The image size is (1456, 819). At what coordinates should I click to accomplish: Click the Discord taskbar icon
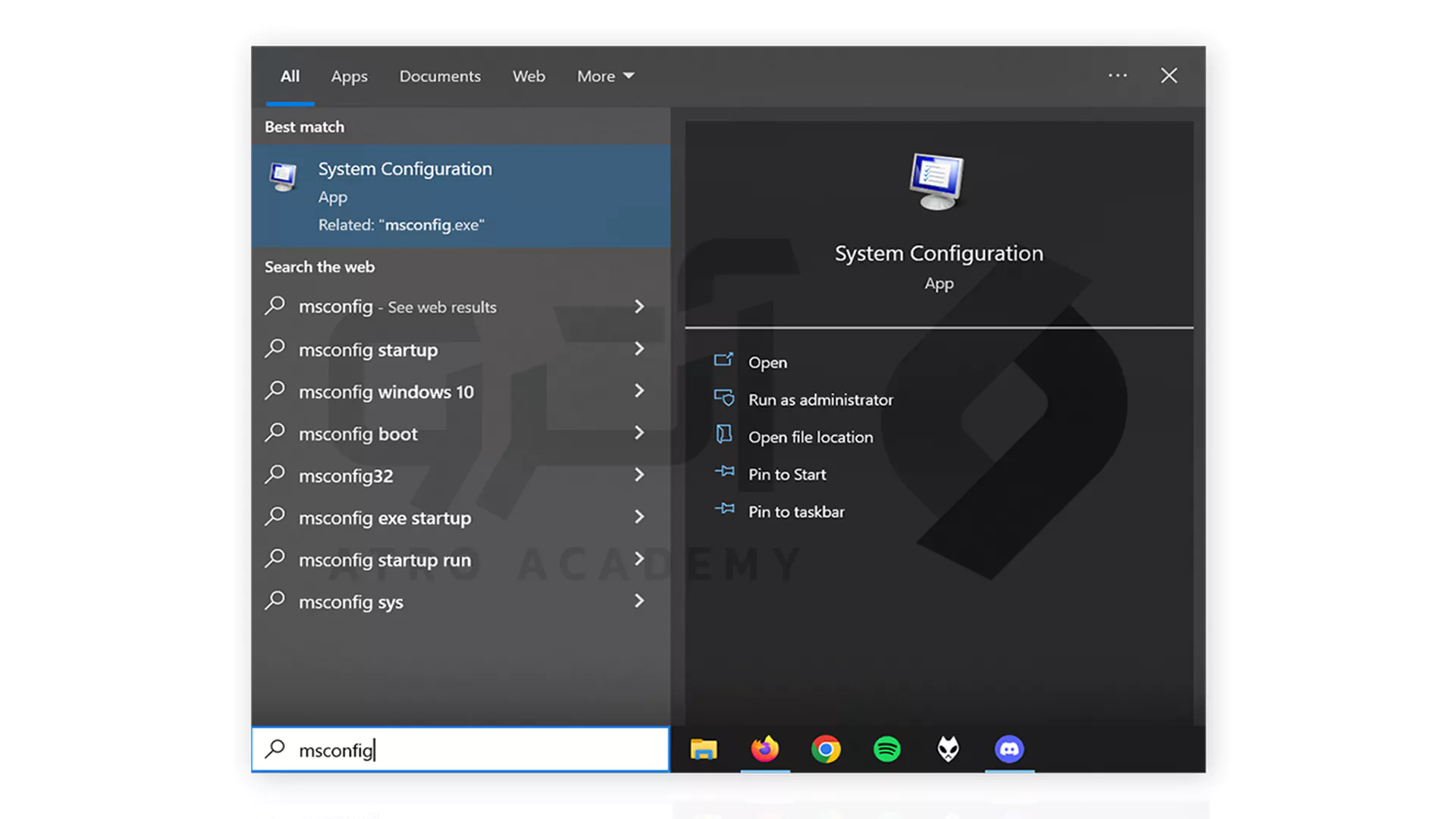(x=1009, y=749)
